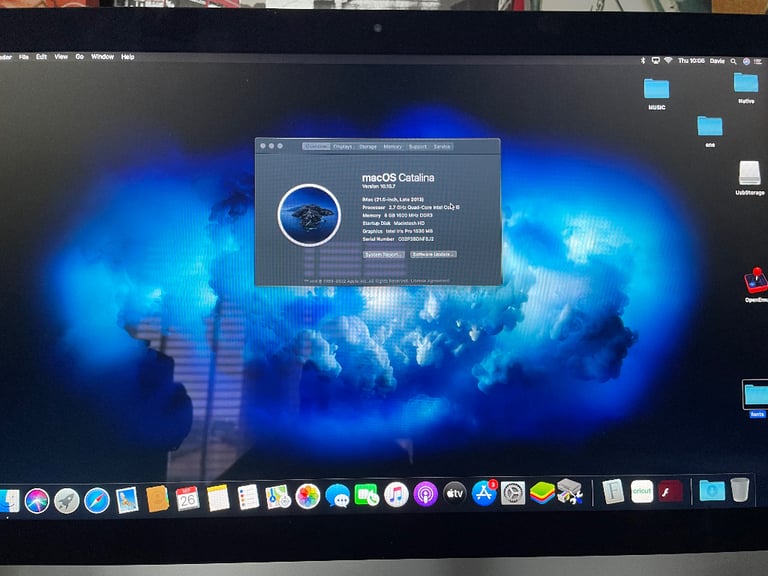
Task: Open the Go menu
Action: pos(79,57)
